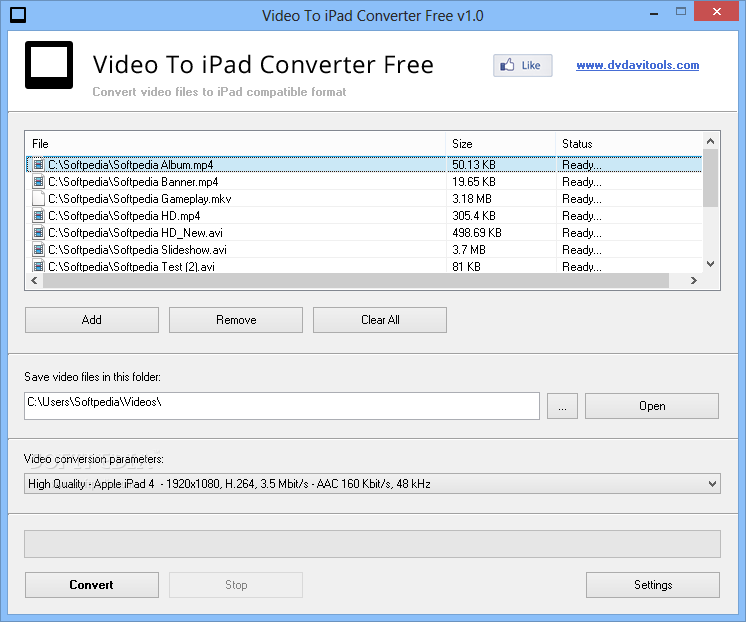Sort by the Size column header

[x=501, y=144]
